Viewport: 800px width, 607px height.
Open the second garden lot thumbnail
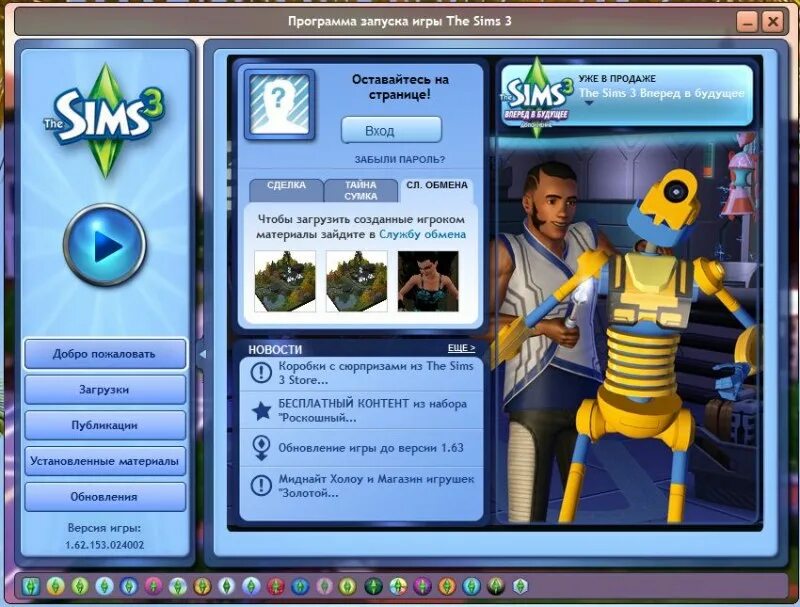tap(356, 281)
